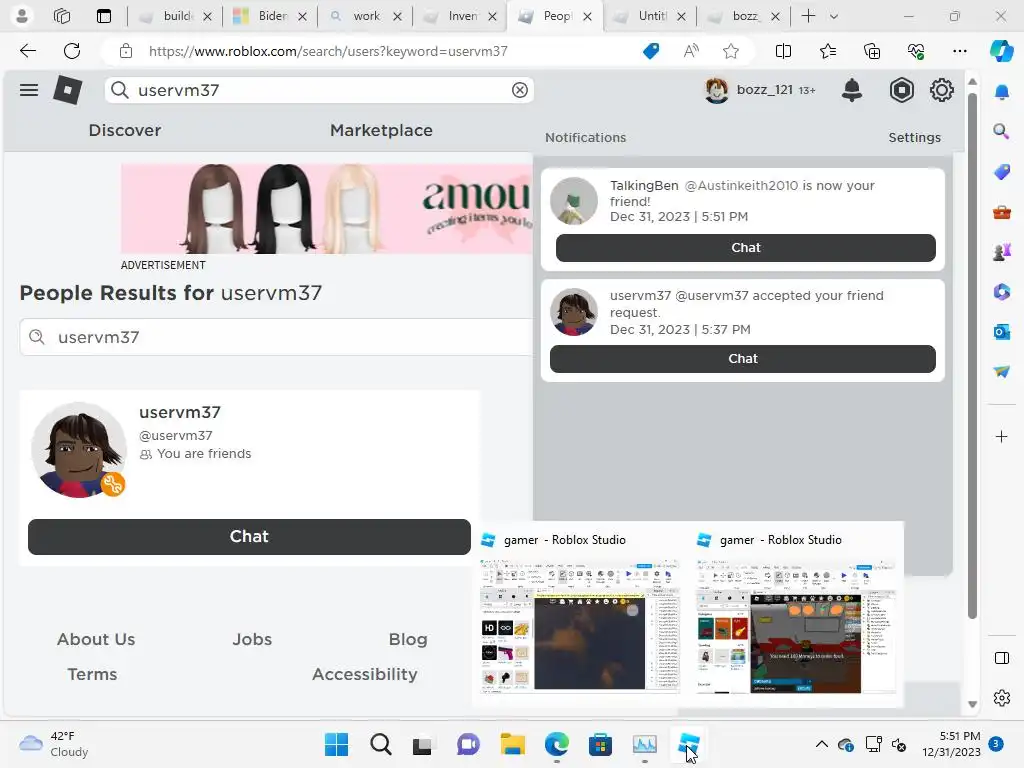Image resolution: width=1024 pixels, height=768 pixels.
Task: Open Browser essentials heart icon
Action: [916, 51]
